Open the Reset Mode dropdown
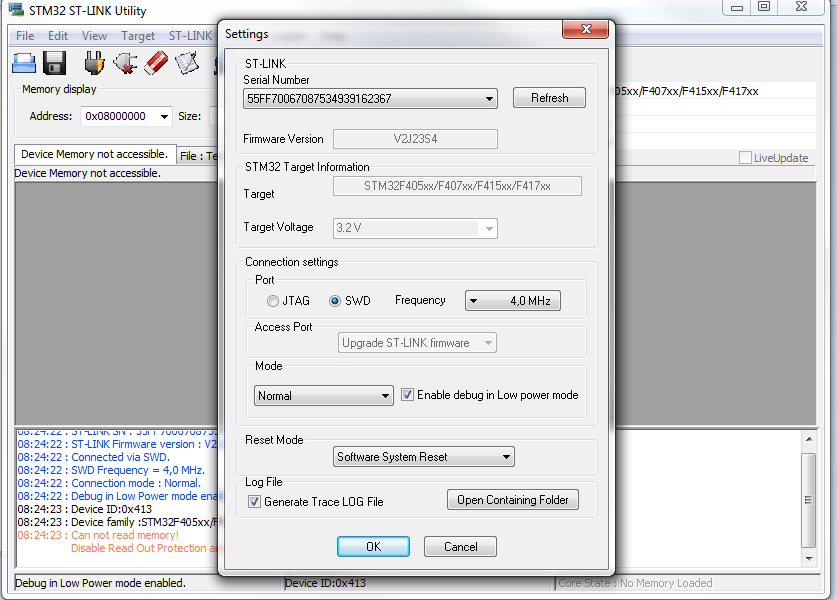The width and height of the screenshot is (837, 600). click(424, 457)
